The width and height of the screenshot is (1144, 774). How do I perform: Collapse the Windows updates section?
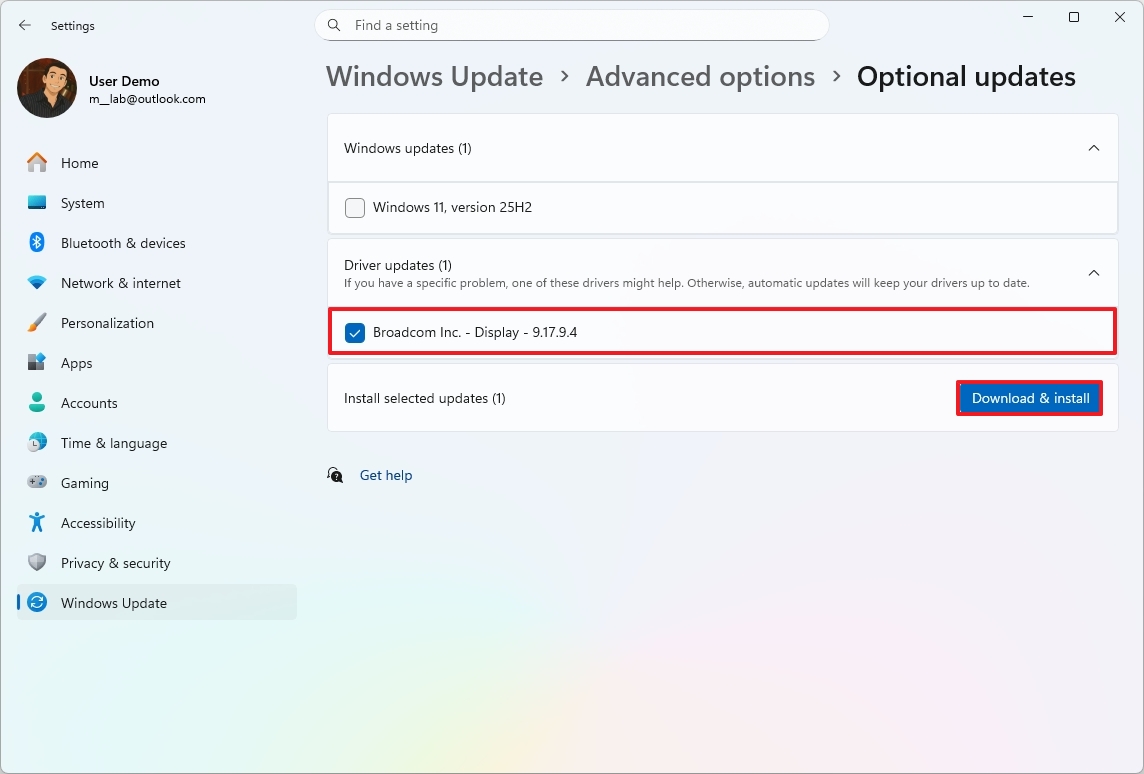click(1093, 147)
